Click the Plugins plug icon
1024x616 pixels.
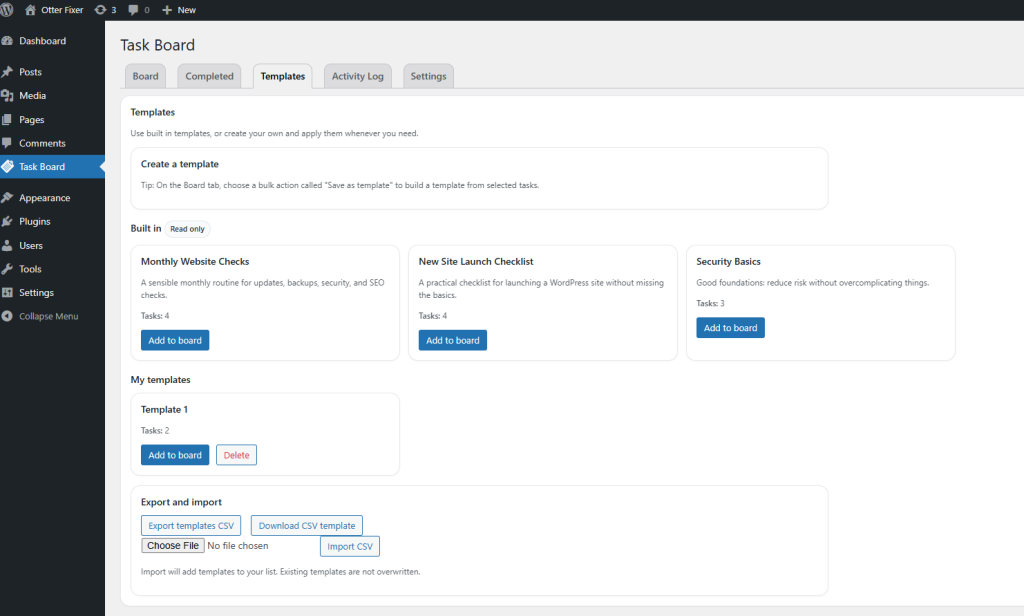(x=14, y=221)
